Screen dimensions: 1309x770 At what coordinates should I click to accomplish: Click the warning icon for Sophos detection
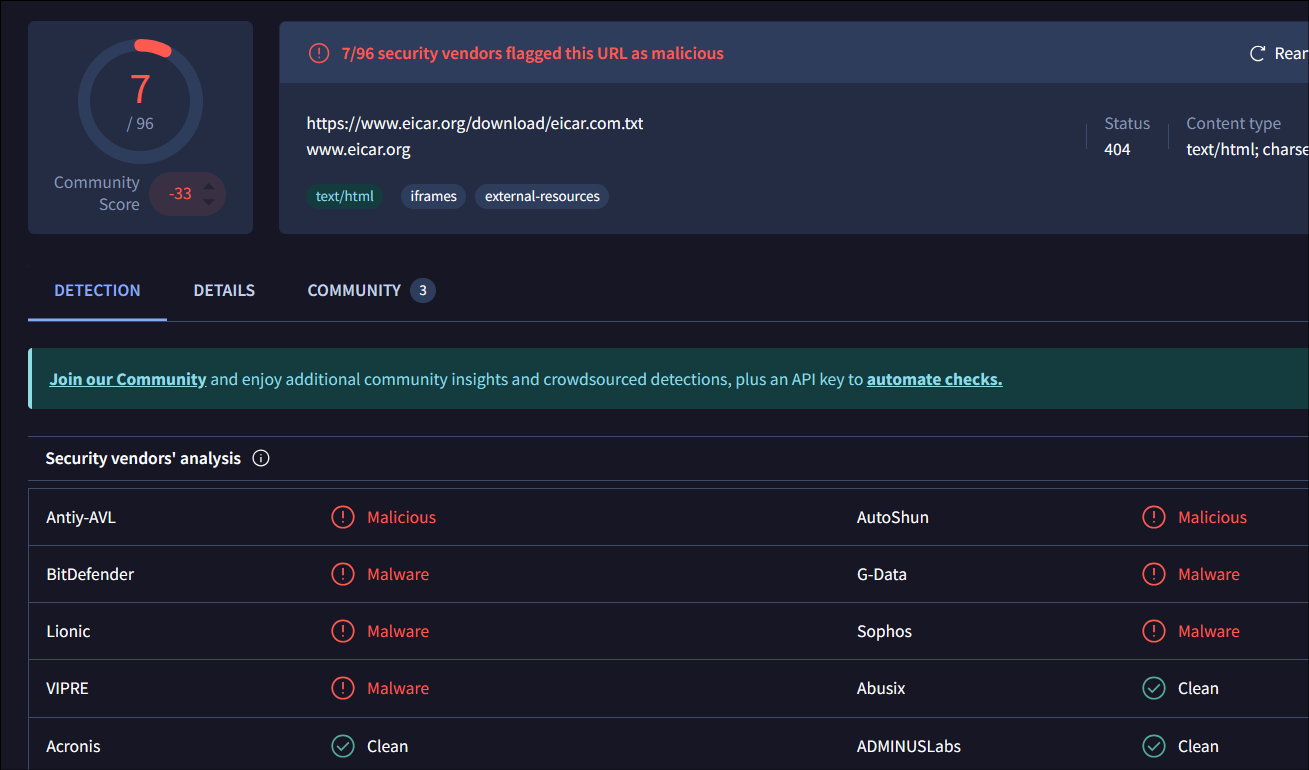point(1154,631)
